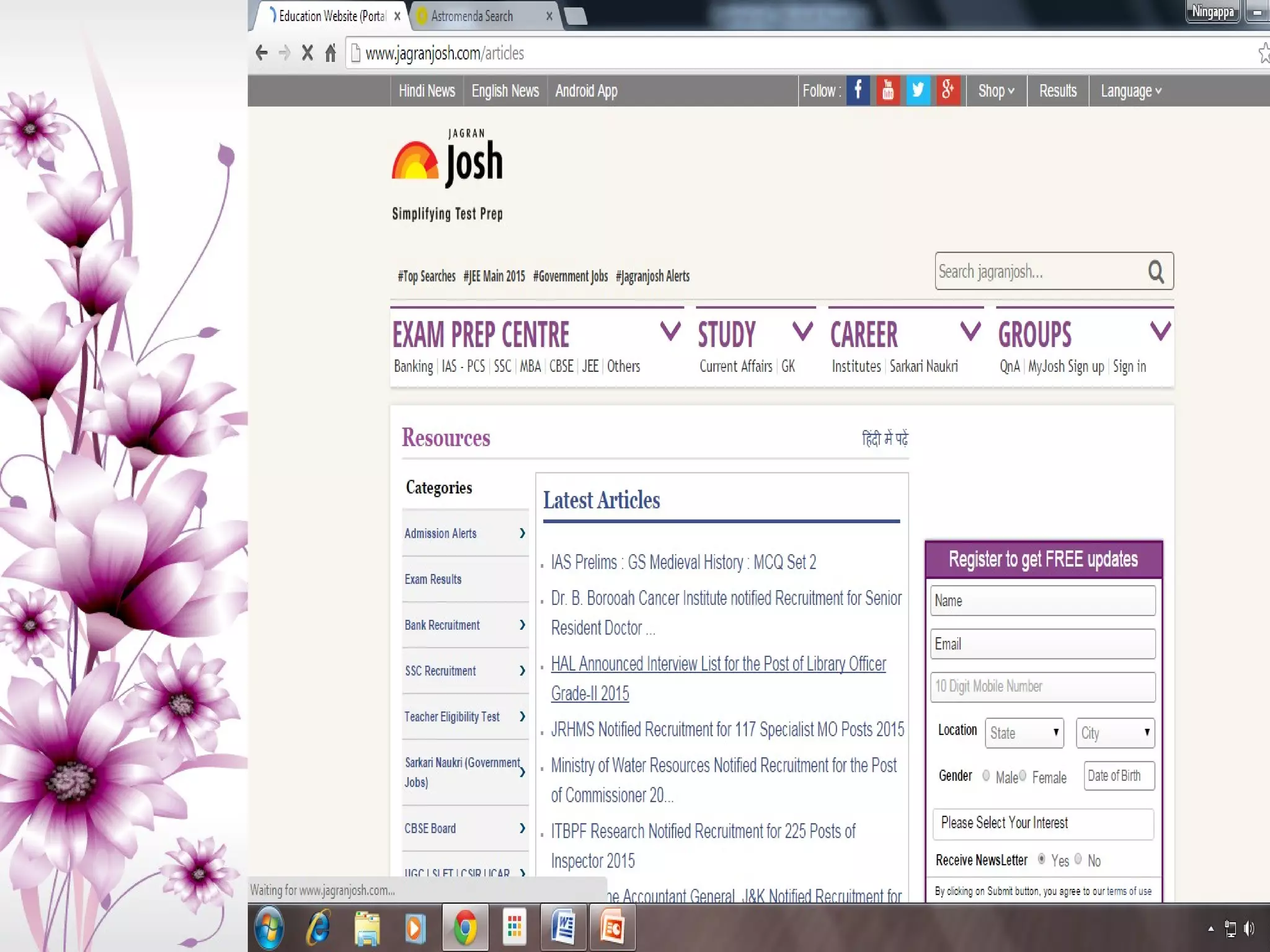Stop page loading with X button
This screenshot has height=952, width=1270.
pyautogui.click(x=307, y=53)
